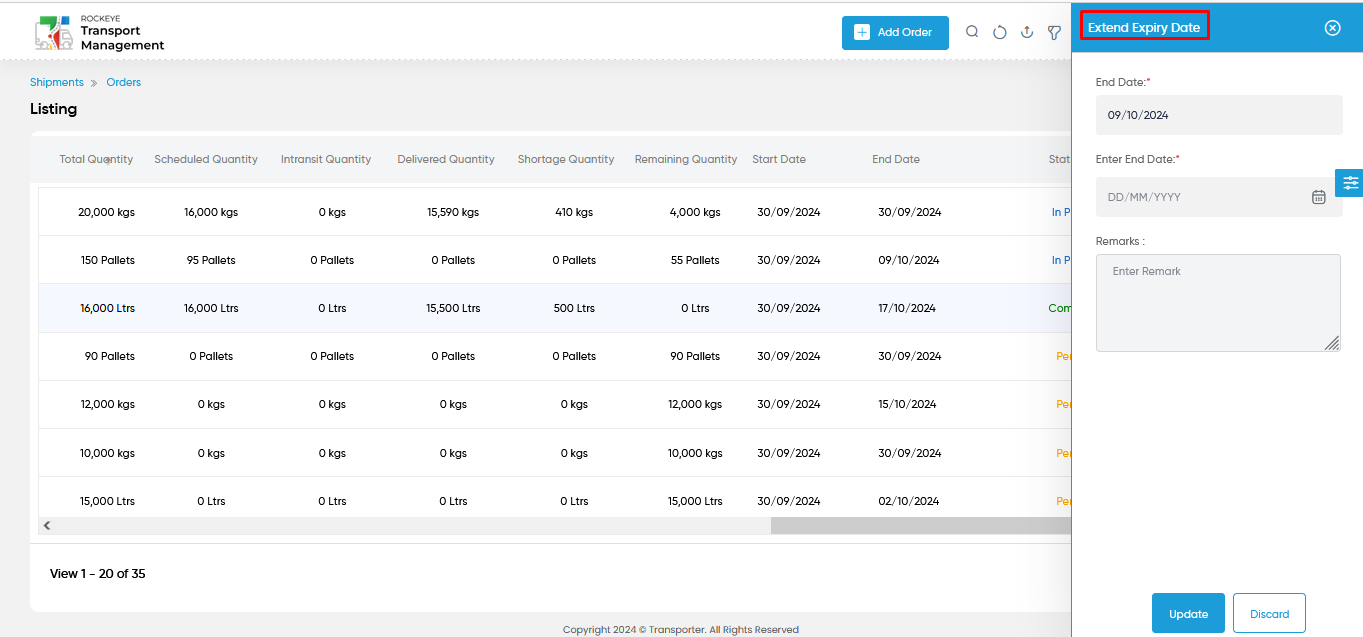
Task: Open calendar picker for Enter End Date
Action: [x=1319, y=197]
